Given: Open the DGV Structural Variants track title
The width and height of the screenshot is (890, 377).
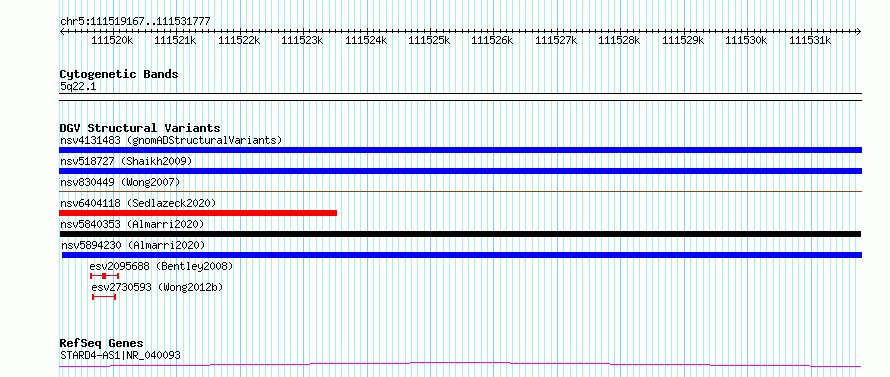Looking at the screenshot, I should click(140, 128).
